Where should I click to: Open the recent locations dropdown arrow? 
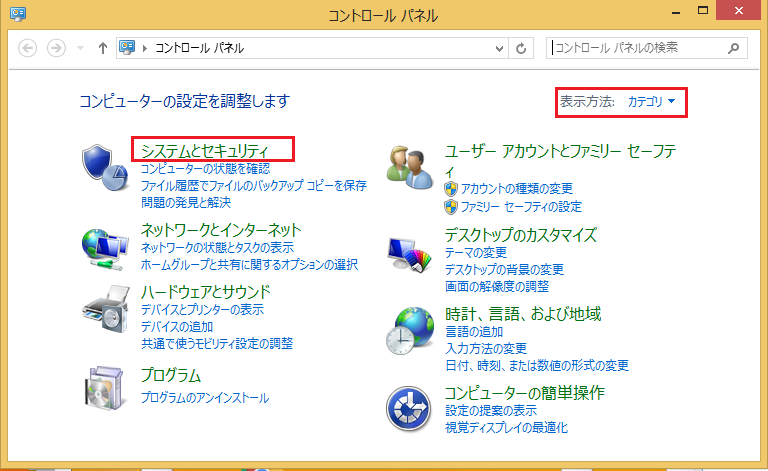pos(80,48)
